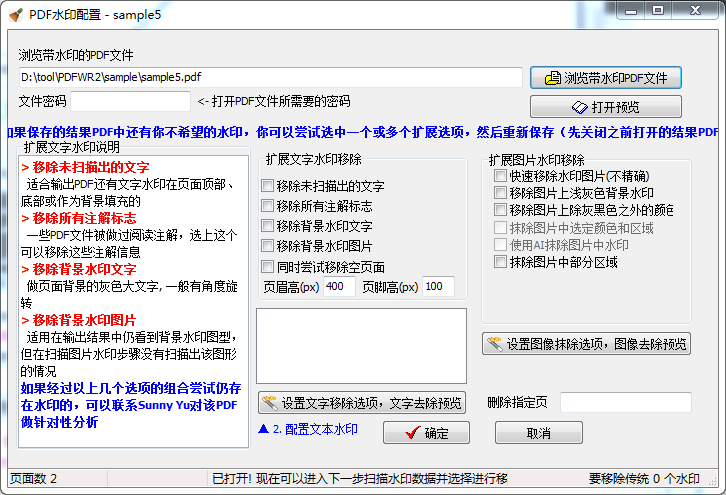Click the label 浏览带水印的PDF文件
The height and width of the screenshot is (495, 726).
[x=76, y=56]
